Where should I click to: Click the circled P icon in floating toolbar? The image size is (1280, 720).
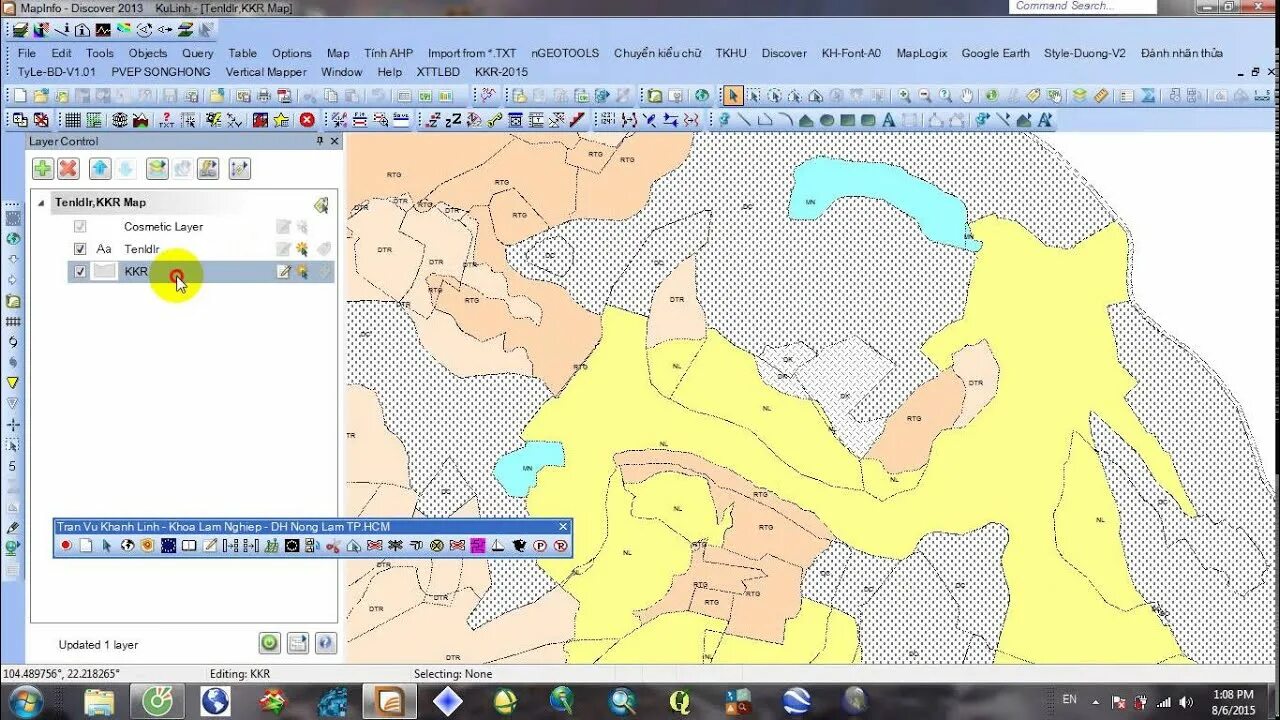tap(540, 546)
